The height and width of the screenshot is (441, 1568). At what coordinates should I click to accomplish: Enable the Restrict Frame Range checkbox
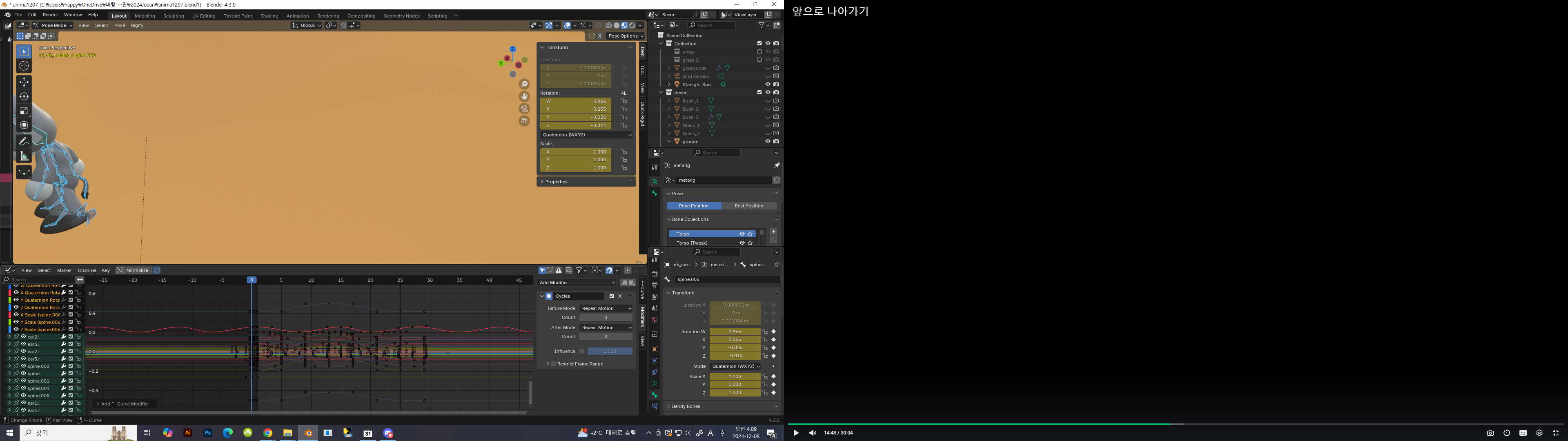pyautogui.click(x=553, y=364)
